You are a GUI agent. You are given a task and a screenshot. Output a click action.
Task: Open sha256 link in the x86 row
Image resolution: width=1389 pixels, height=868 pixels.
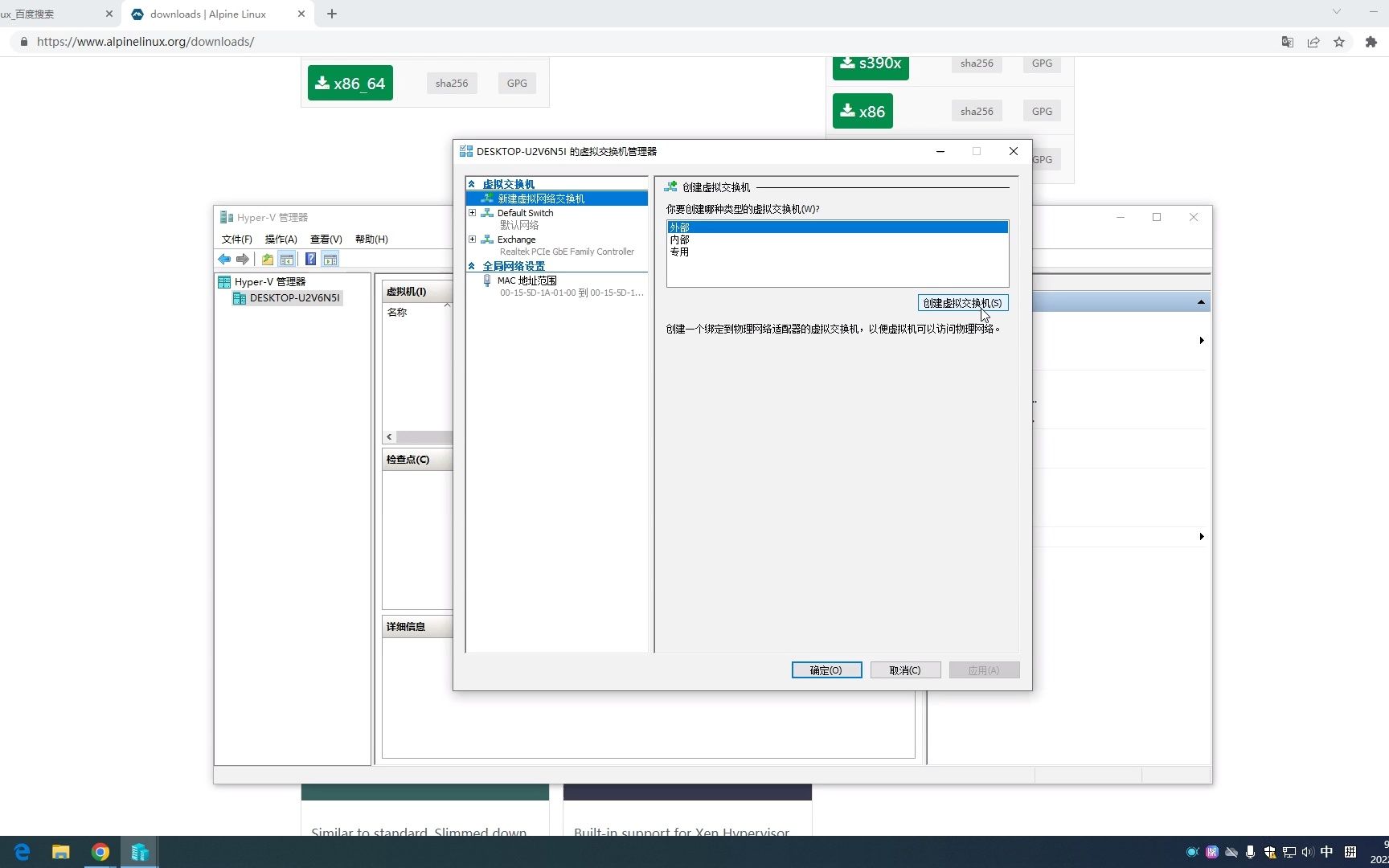coord(977,111)
